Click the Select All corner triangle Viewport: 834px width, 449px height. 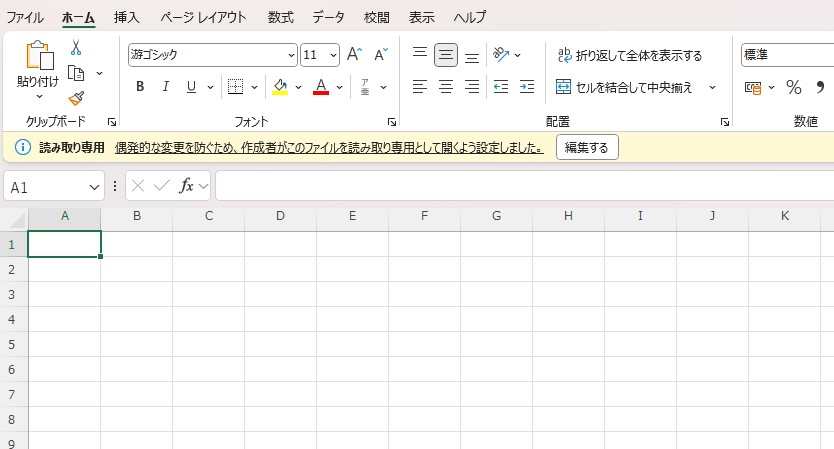point(17,220)
